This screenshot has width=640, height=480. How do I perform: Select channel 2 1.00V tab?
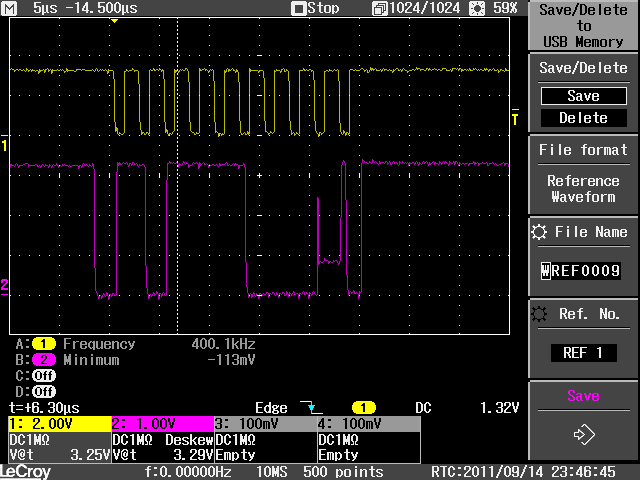[163, 424]
